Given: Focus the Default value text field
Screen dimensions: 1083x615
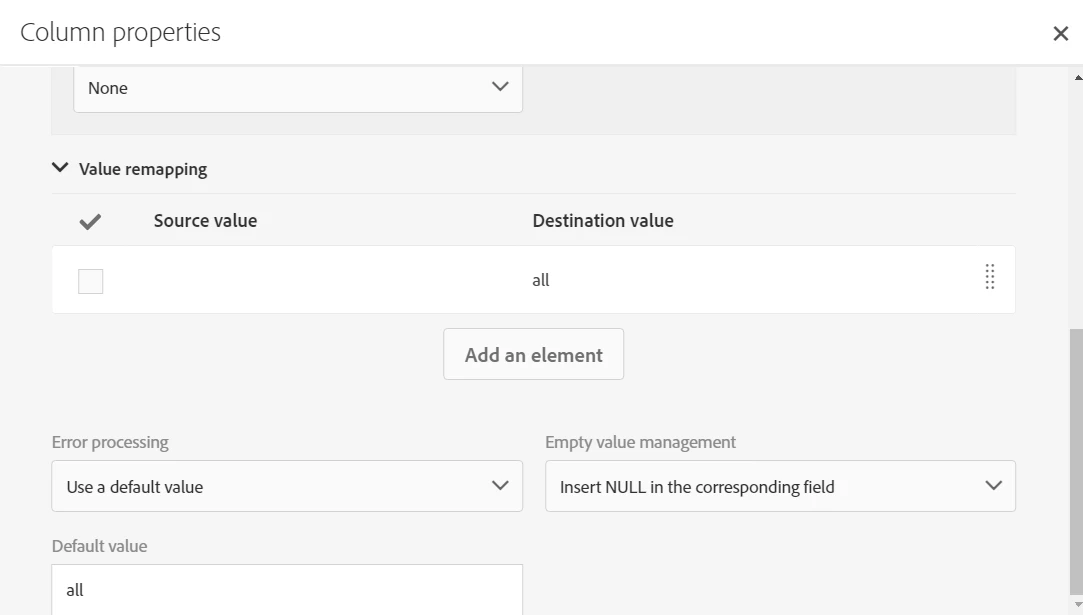Looking at the screenshot, I should click(x=287, y=590).
